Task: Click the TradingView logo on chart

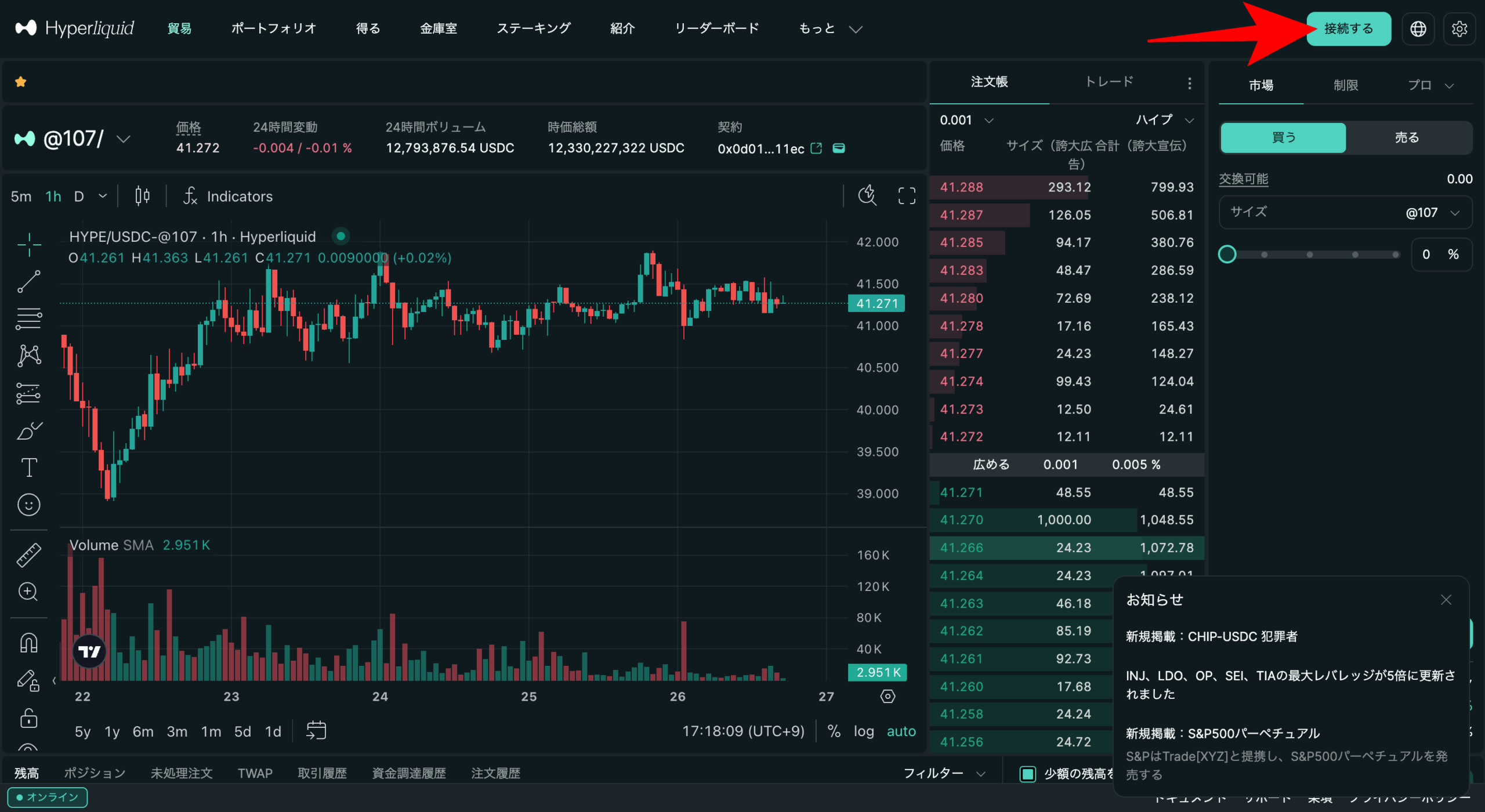Action: point(89,652)
